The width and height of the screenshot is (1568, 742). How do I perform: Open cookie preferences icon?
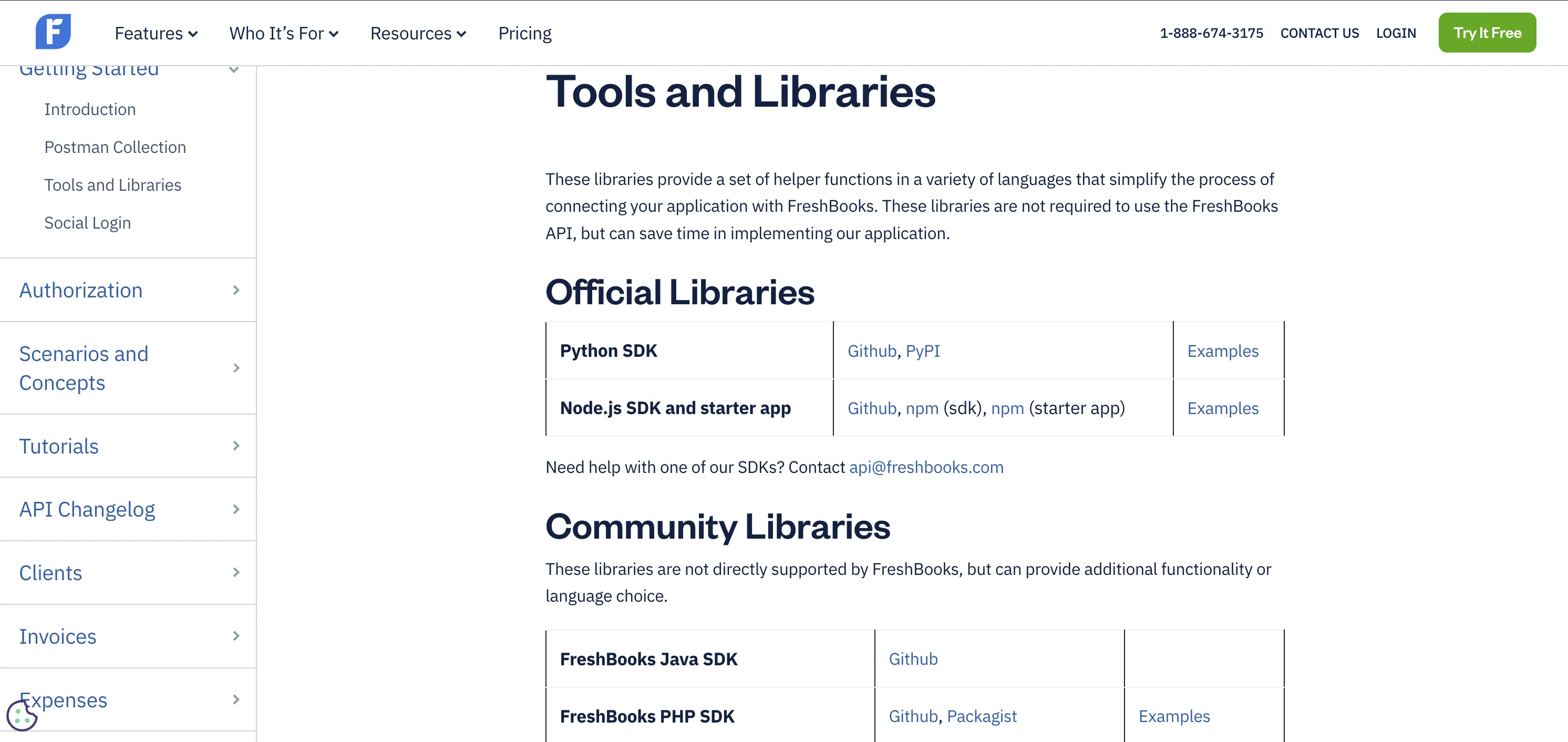[x=22, y=715]
